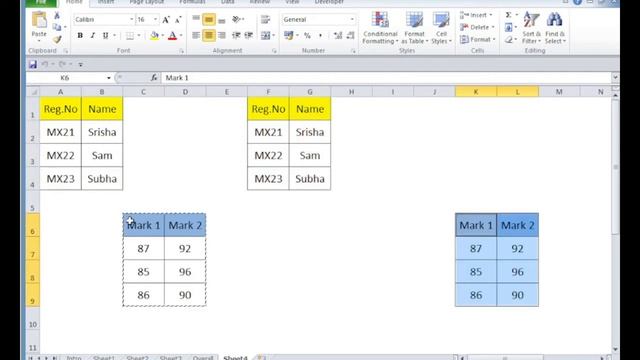The height and width of the screenshot is (360, 640).
Task: Click Insert button in Cells group
Action: point(476,15)
